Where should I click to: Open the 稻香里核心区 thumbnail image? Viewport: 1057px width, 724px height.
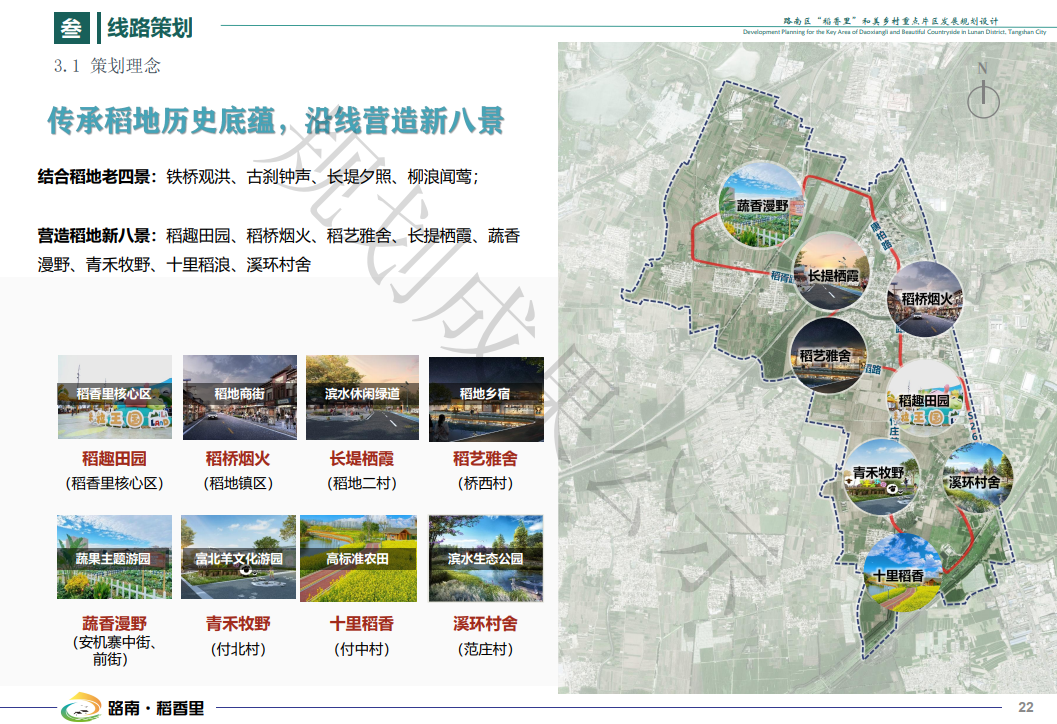point(114,396)
